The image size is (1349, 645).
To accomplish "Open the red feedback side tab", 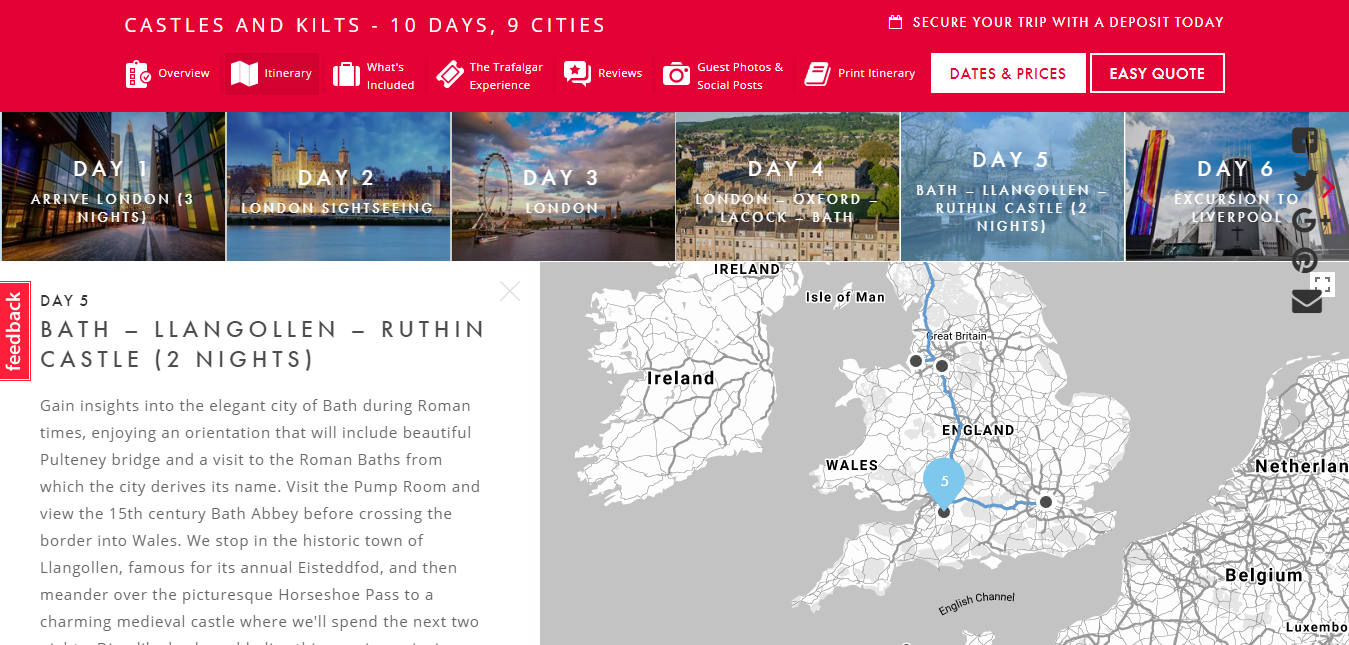I will pos(14,331).
